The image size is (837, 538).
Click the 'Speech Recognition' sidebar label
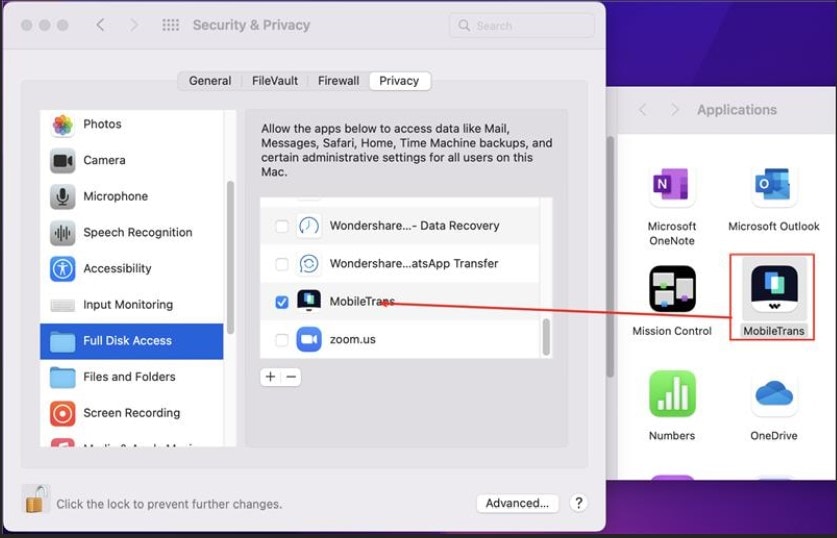(x=138, y=233)
